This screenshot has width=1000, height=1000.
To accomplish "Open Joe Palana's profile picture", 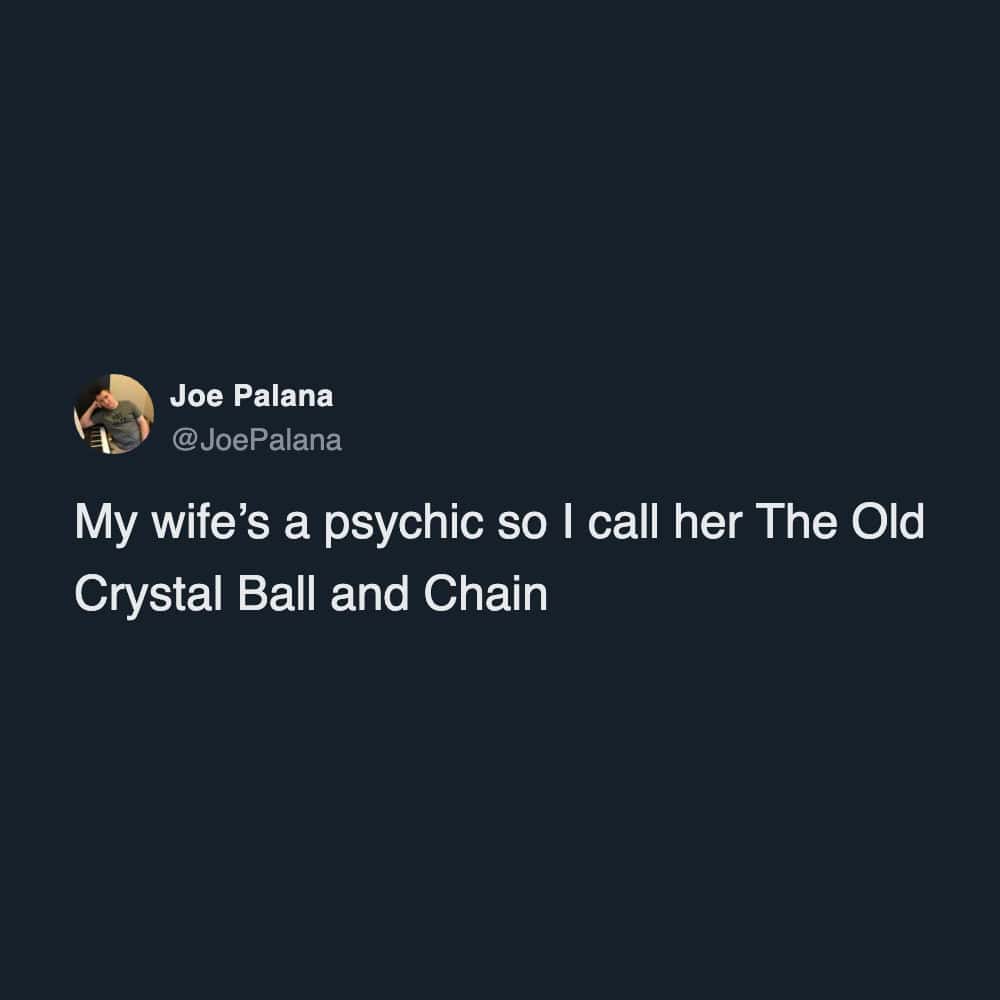I will [x=114, y=414].
